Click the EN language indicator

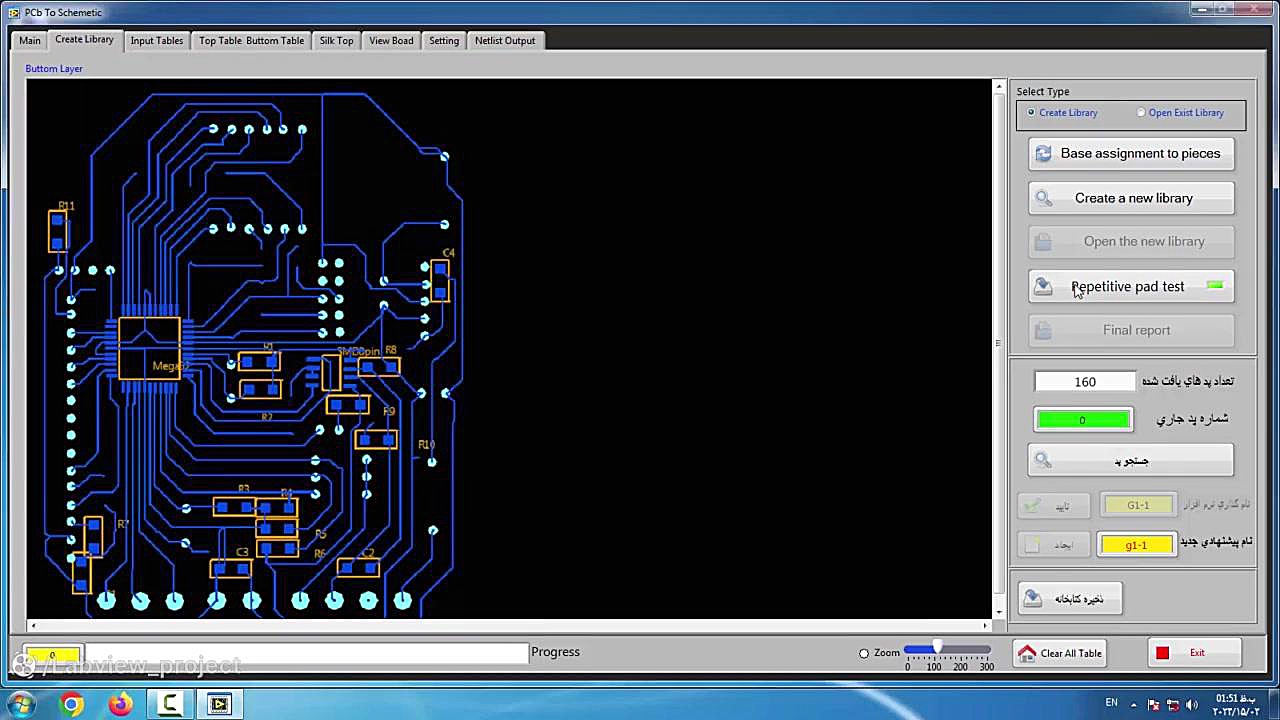click(x=1111, y=703)
